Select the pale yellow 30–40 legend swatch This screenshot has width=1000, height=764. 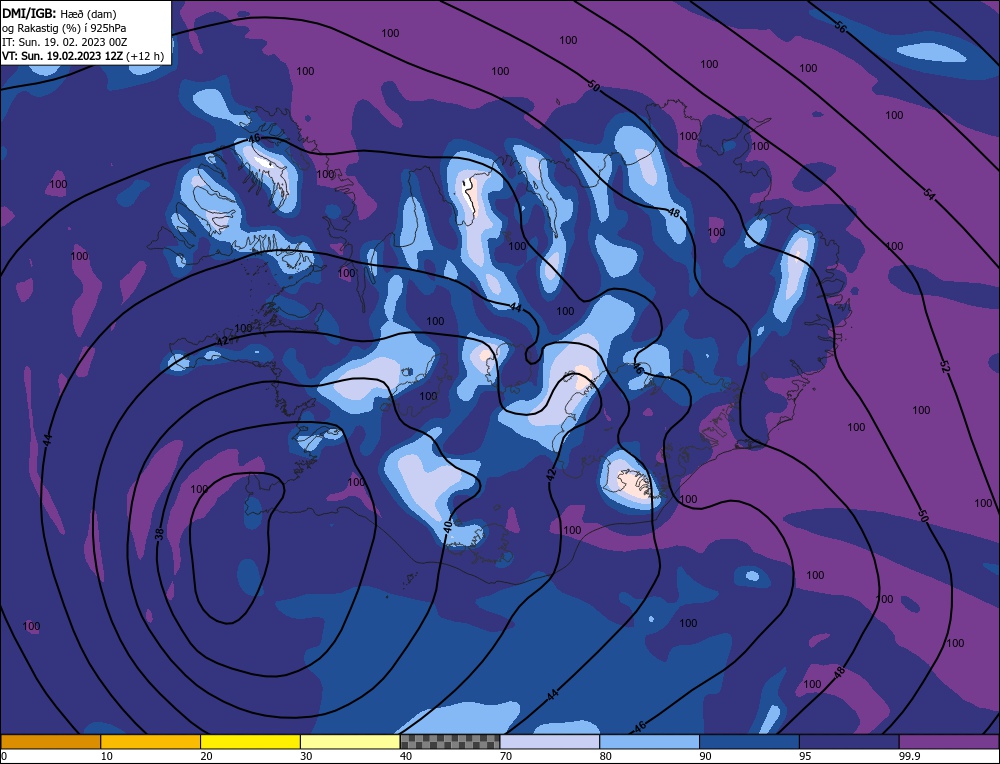tap(350, 741)
